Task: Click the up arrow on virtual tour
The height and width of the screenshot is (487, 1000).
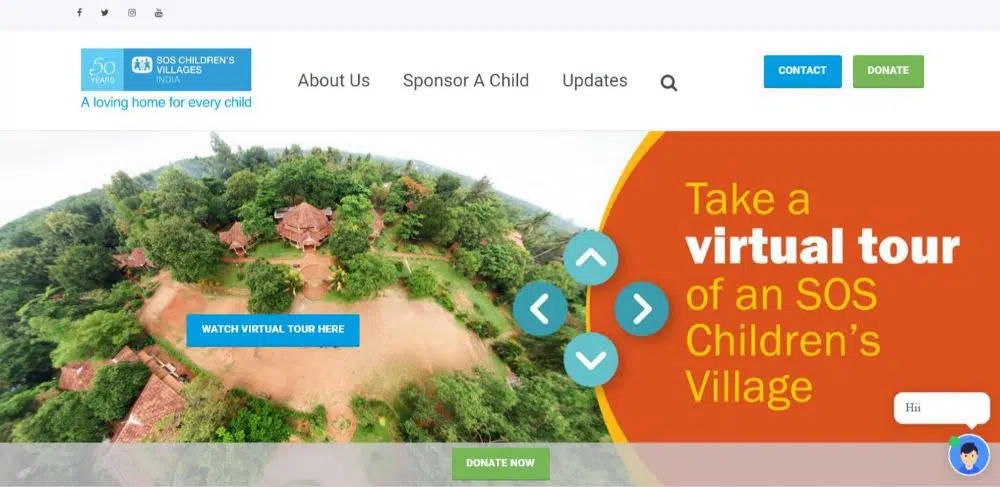Action: [591, 258]
